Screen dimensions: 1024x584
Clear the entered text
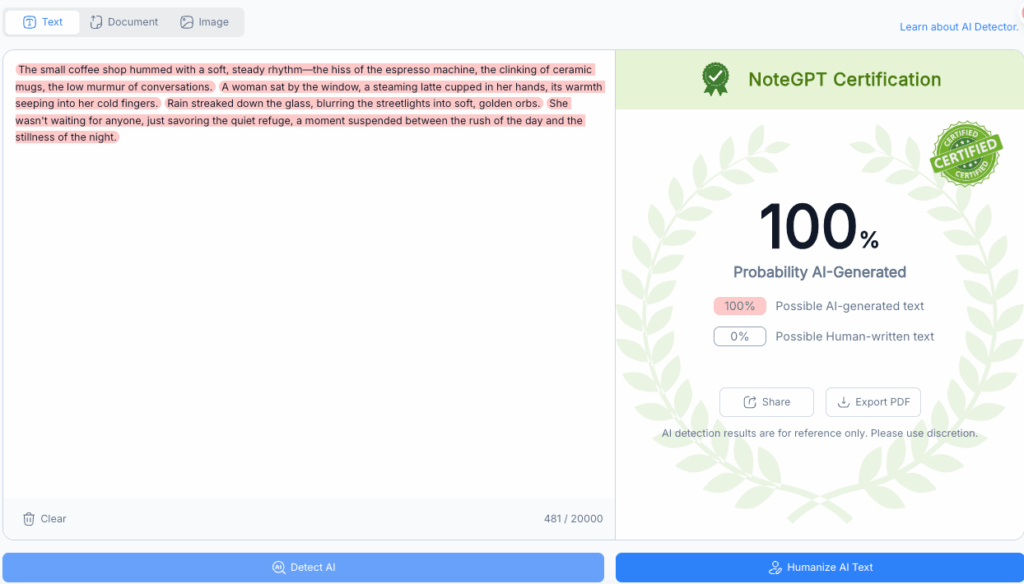point(44,519)
